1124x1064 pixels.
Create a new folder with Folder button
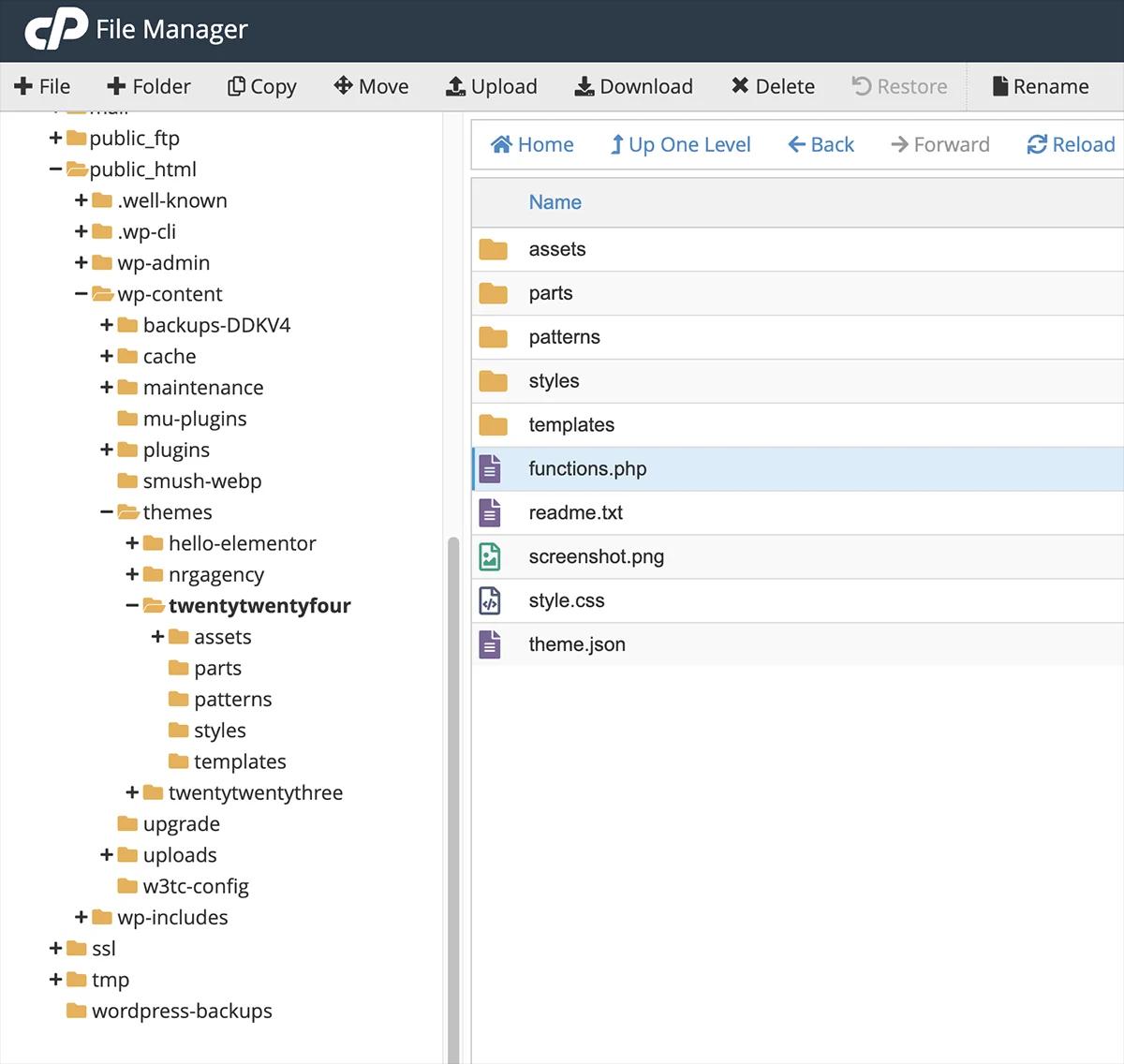click(149, 86)
